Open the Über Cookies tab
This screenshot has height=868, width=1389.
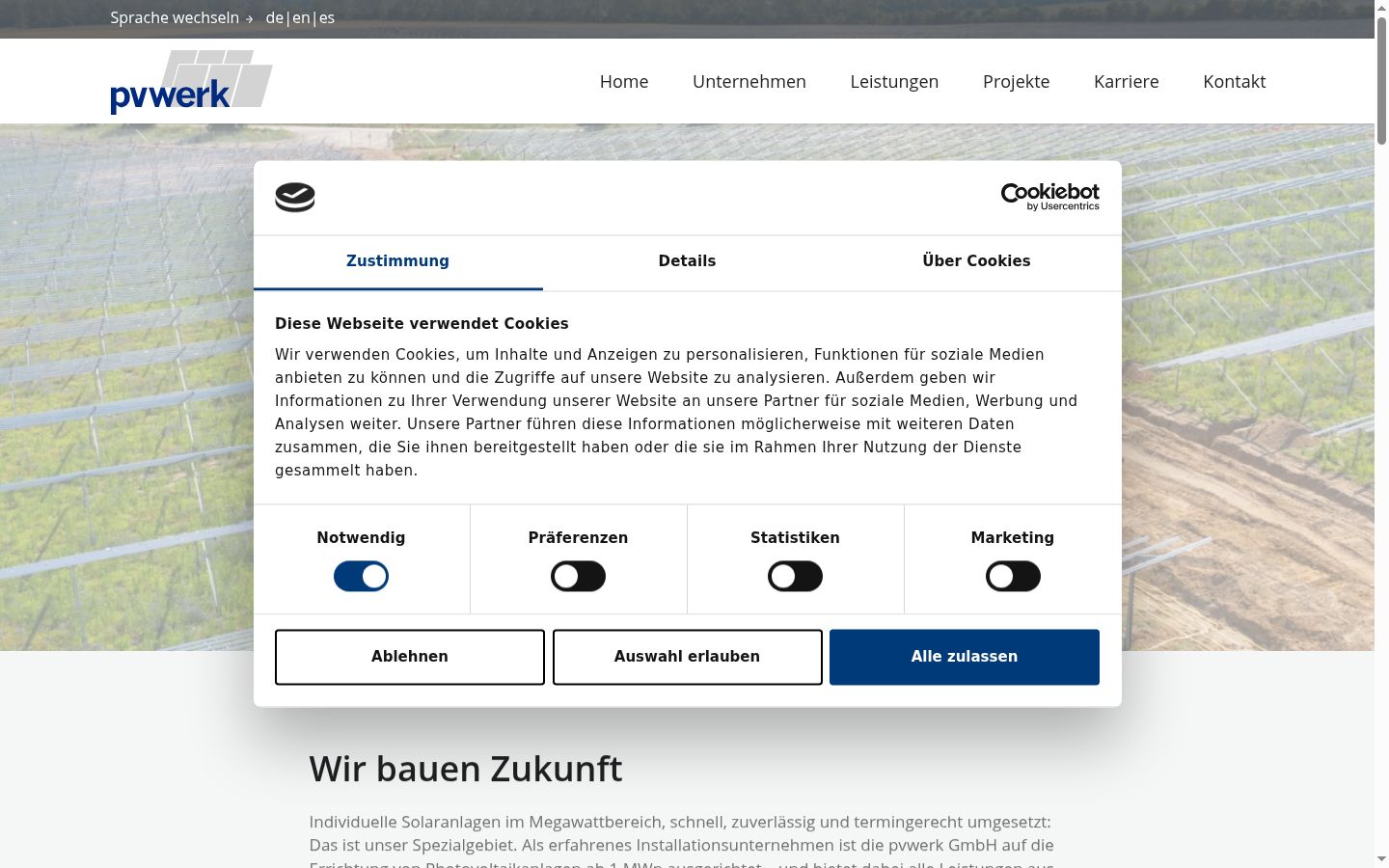tap(976, 261)
